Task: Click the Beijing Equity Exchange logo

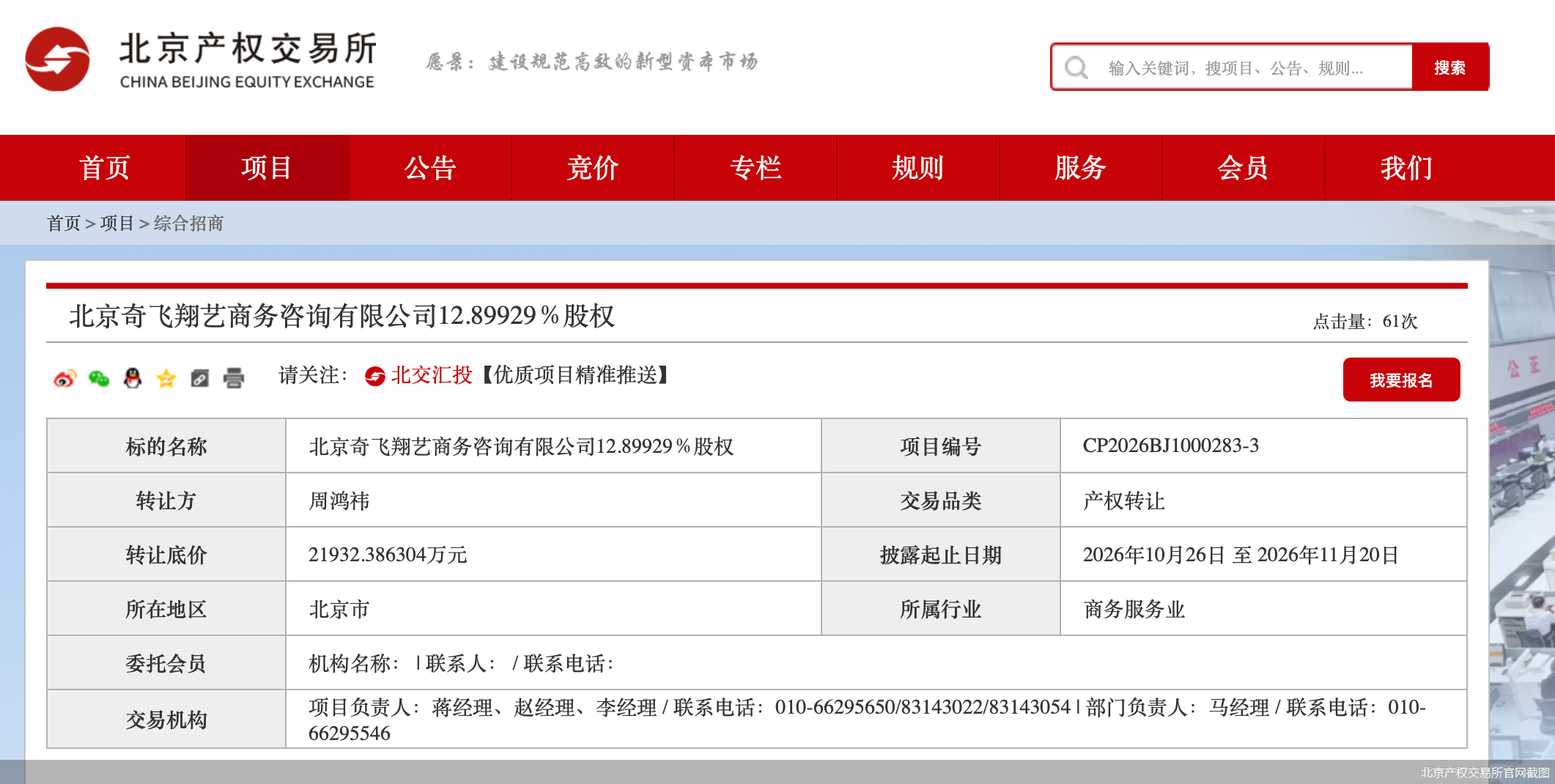Action: pyautogui.click(x=200, y=60)
